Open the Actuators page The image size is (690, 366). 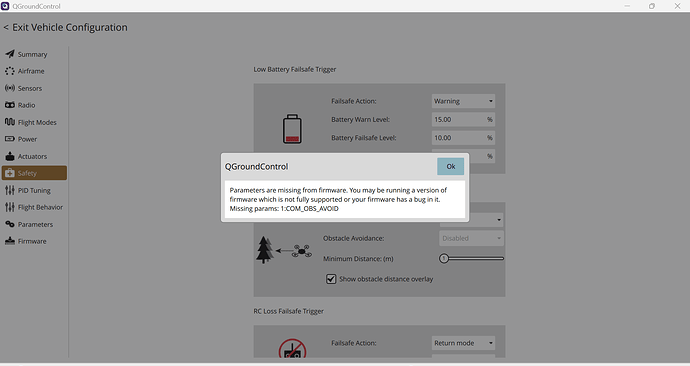coord(34,156)
